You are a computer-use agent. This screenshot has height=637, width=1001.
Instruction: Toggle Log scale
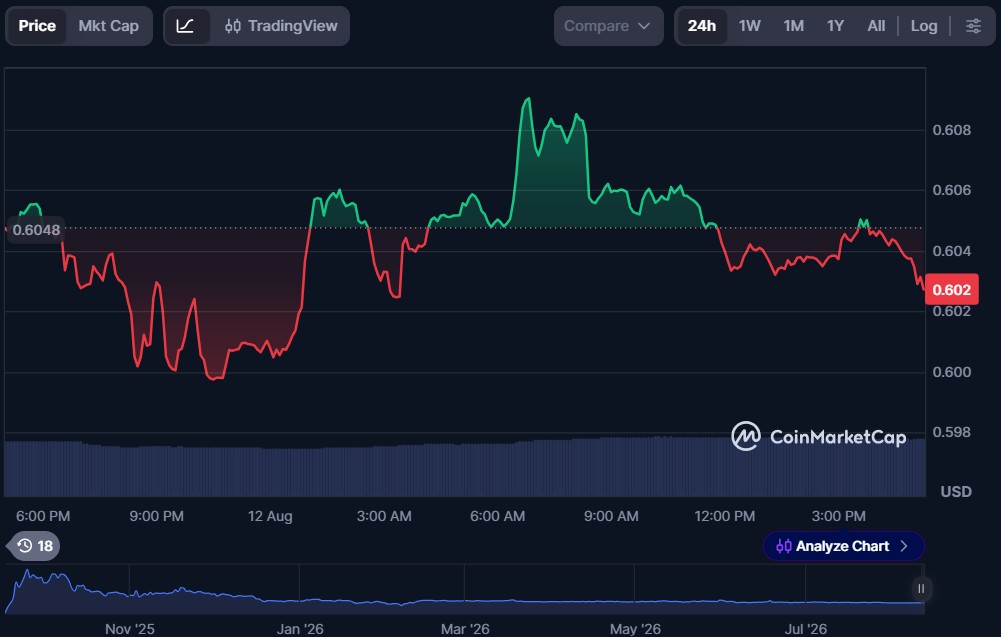tap(924, 26)
